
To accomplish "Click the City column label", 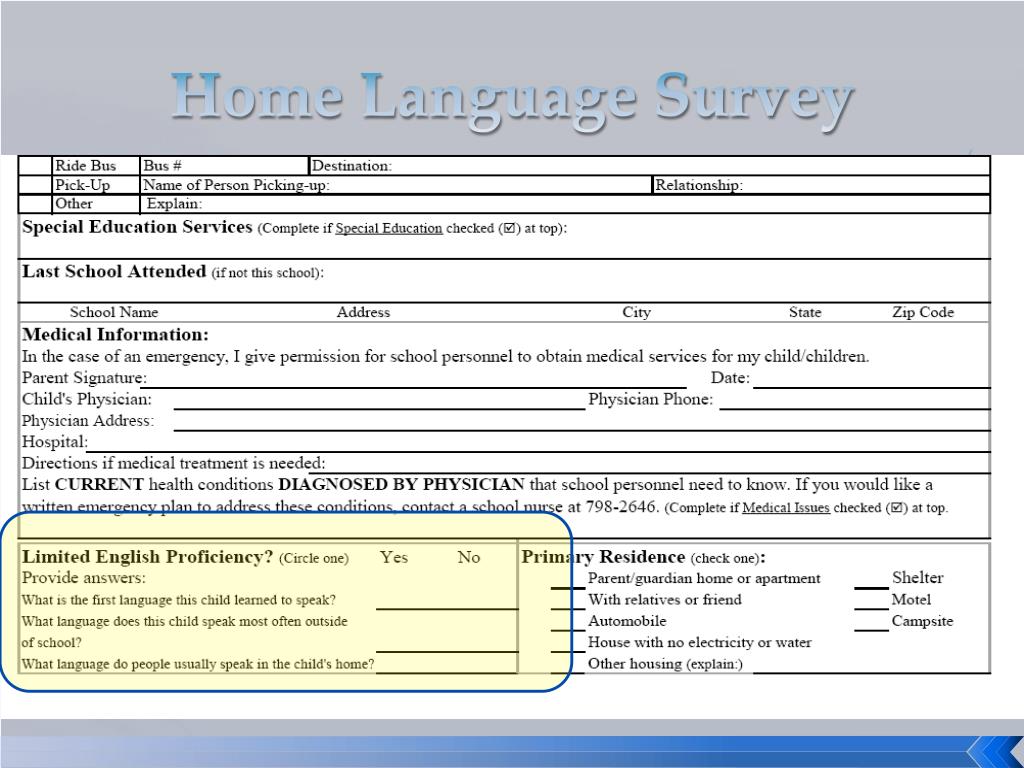I will 636,312.
